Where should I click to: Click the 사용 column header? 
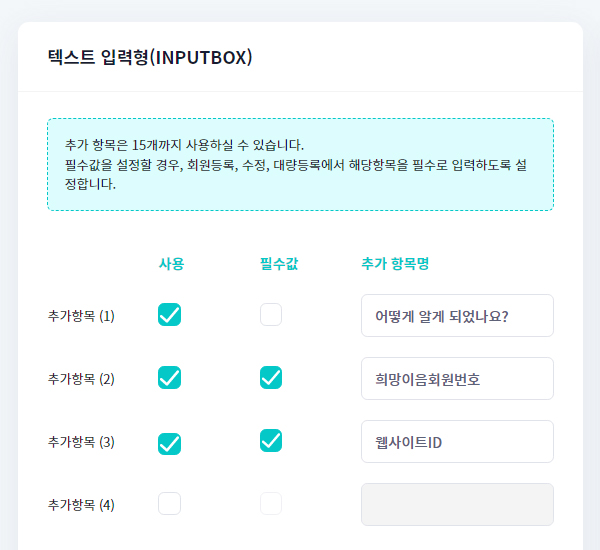[x=171, y=264]
